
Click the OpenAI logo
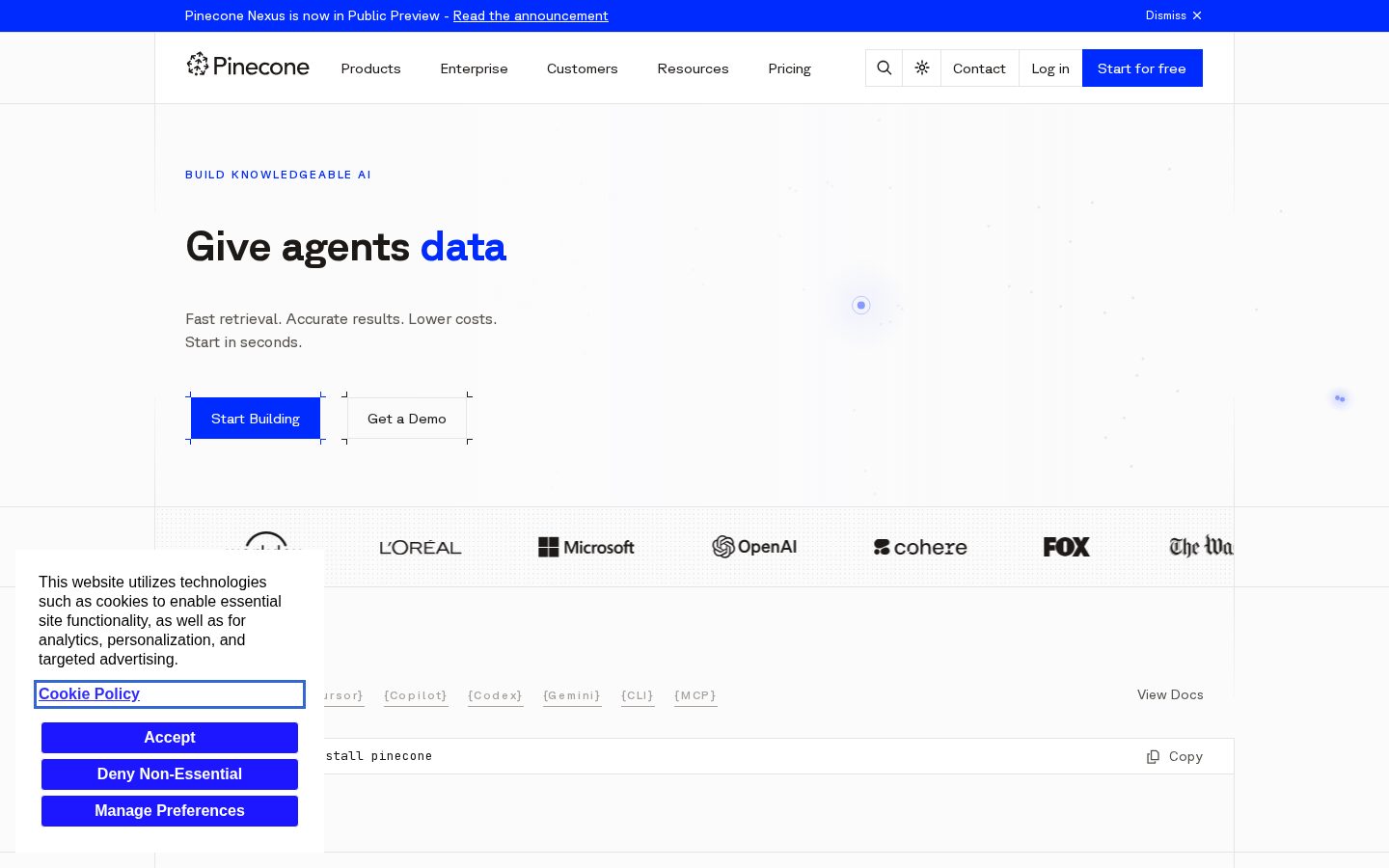click(x=754, y=547)
